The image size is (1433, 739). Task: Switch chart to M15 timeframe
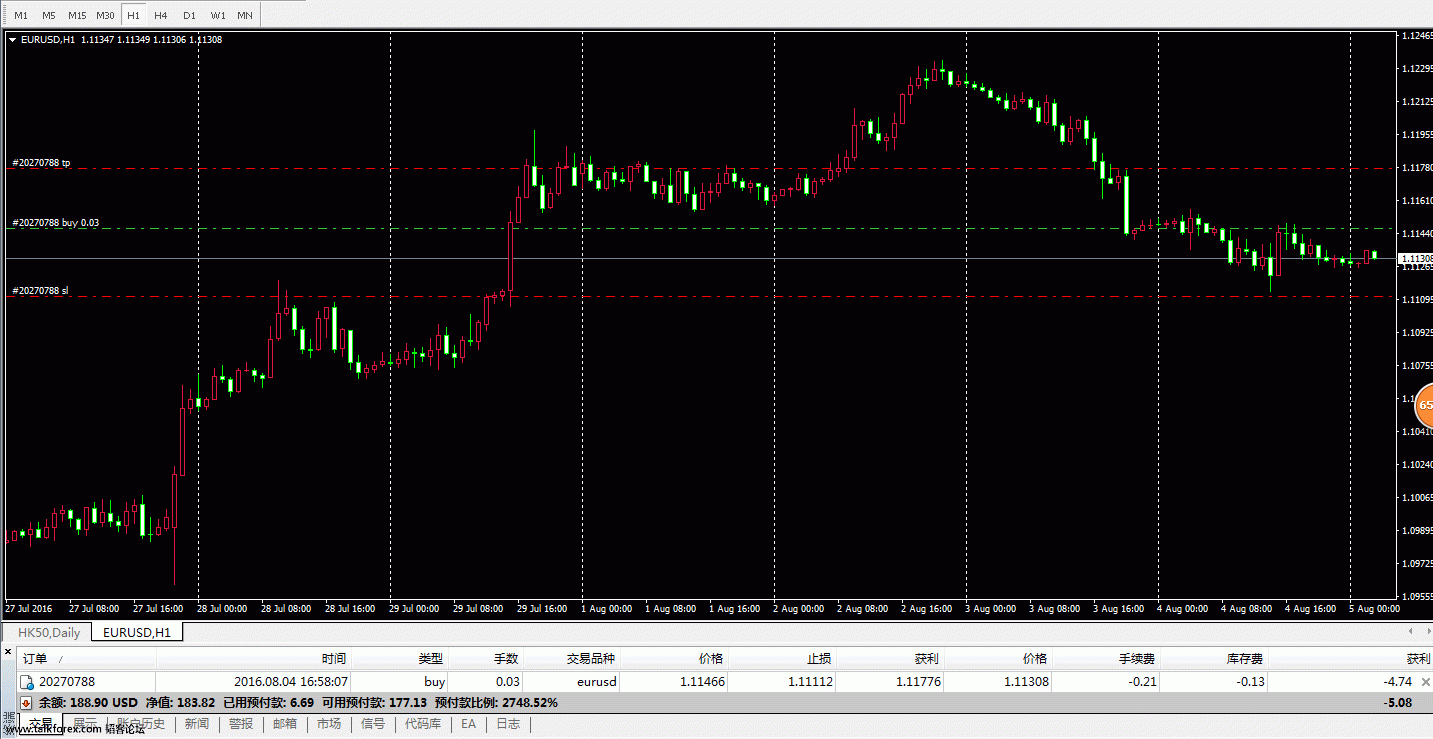click(77, 15)
